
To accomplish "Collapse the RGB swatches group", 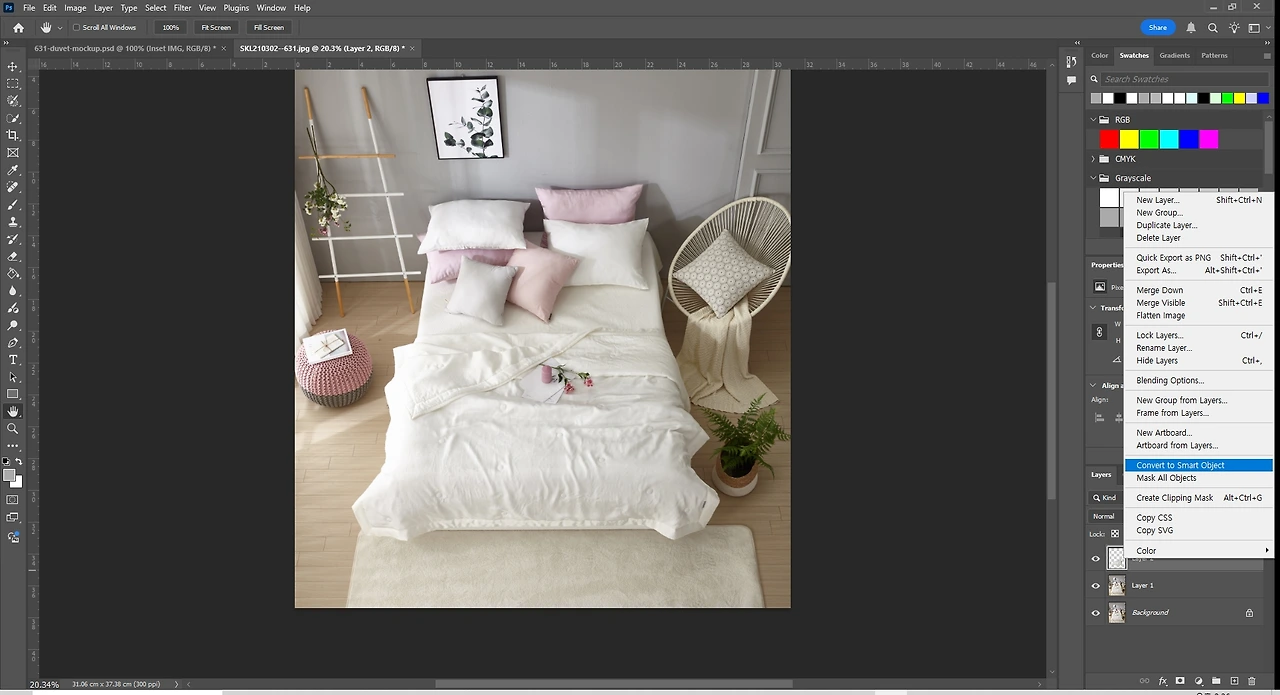I will (x=1092, y=119).
